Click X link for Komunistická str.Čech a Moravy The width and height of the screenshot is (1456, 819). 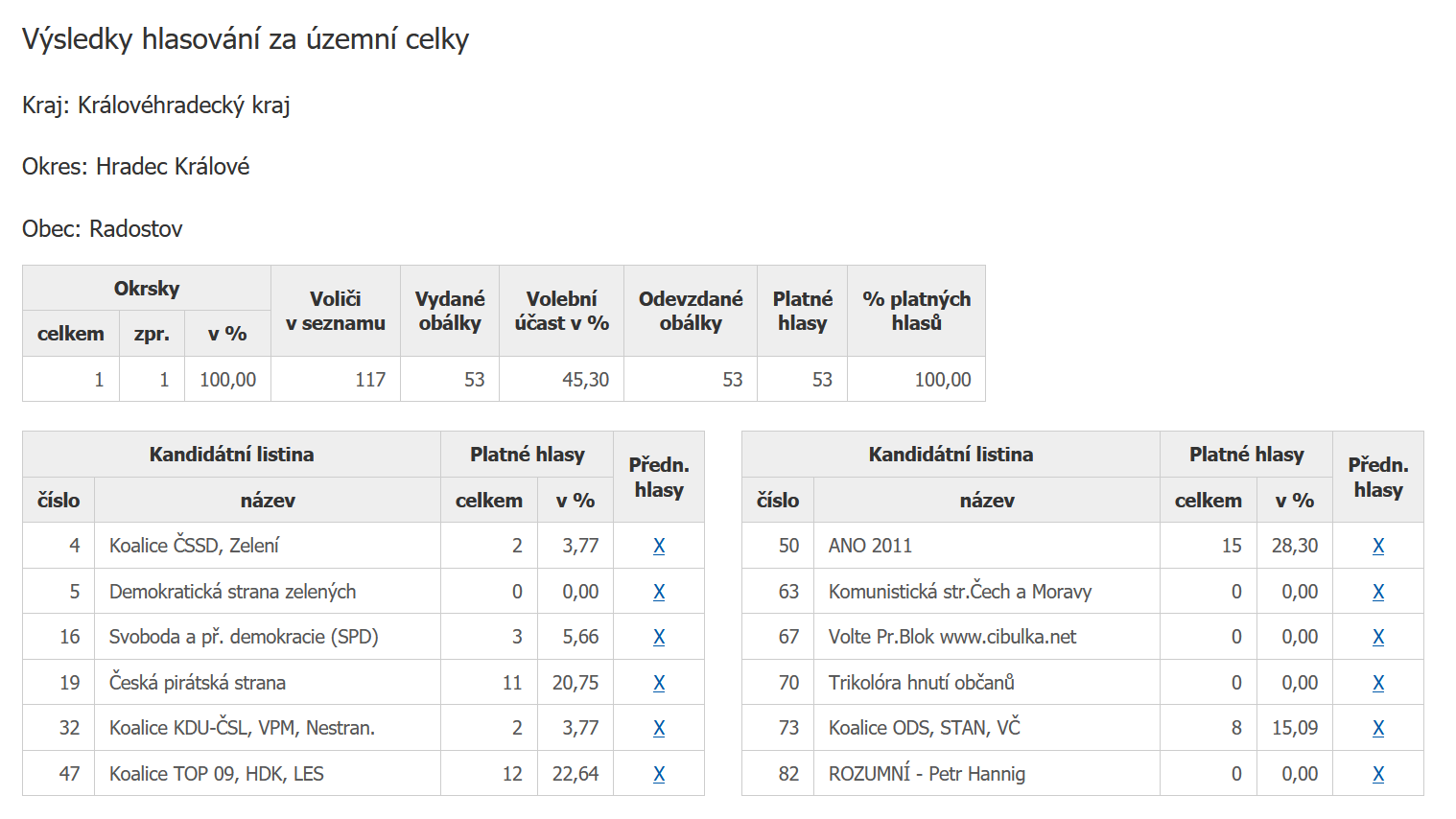[x=1378, y=592]
